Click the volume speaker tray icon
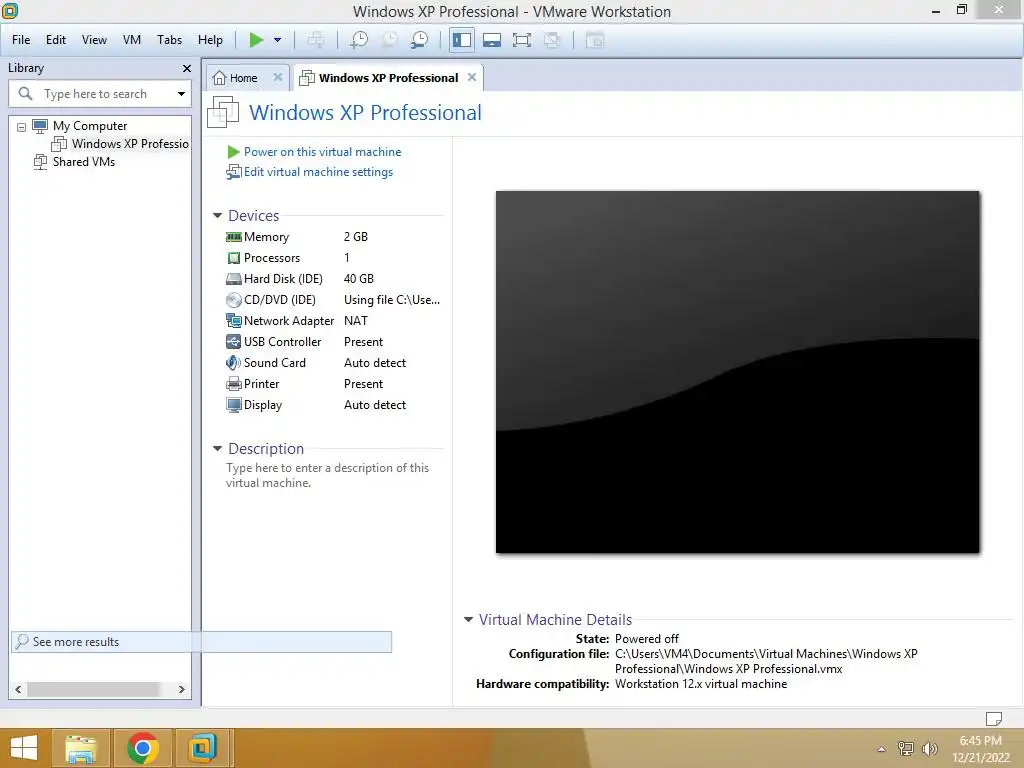This screenshot has width=1024, height=768. point(930,749)
